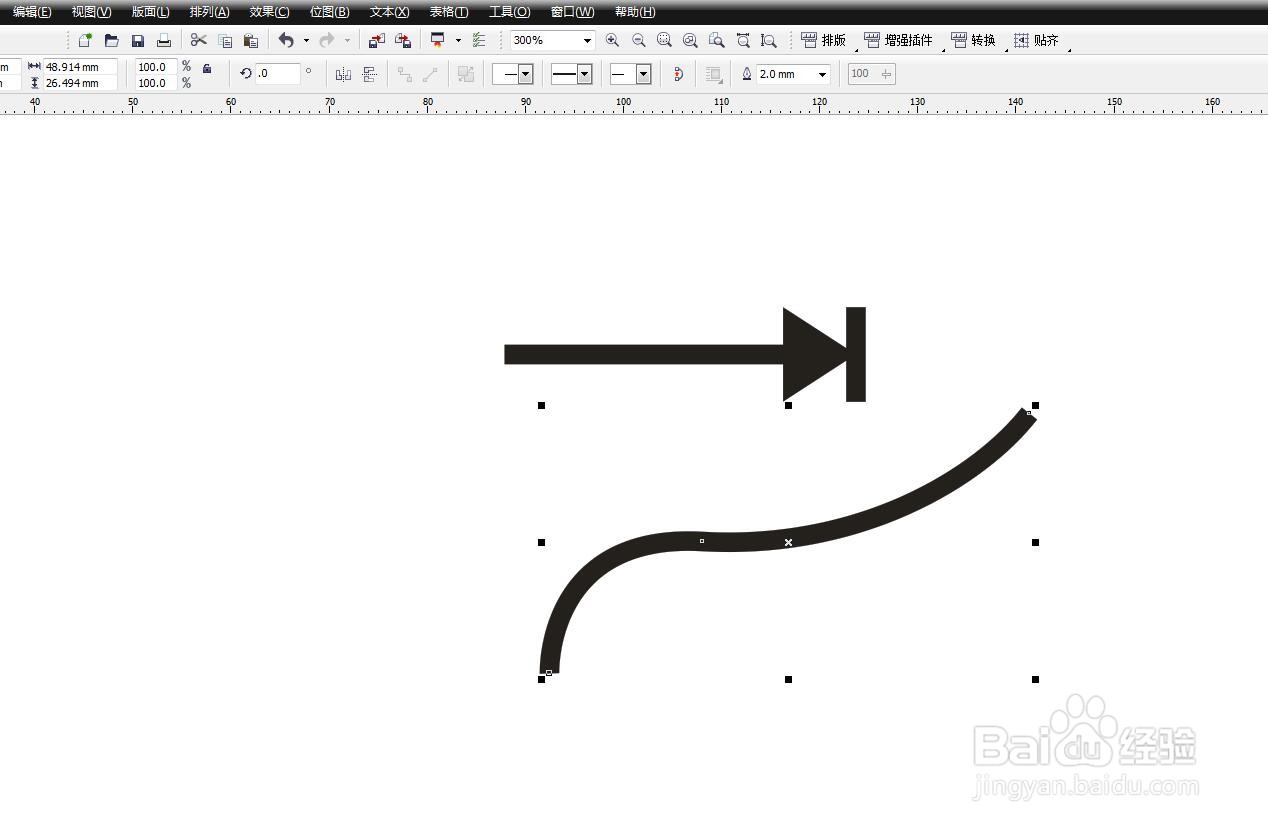Select the Cut tool on the toolbar

[199, 40]
